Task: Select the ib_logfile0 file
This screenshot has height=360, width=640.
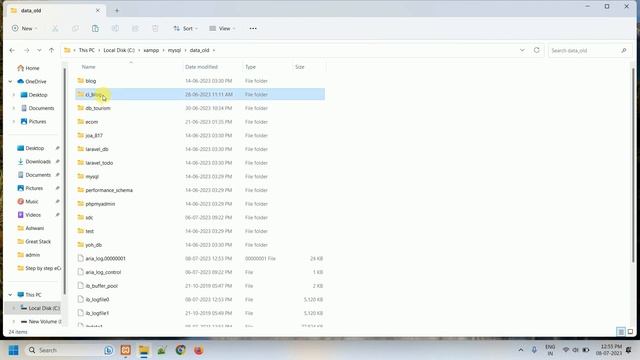Action: pyautogui.click(x=200, y=300)
